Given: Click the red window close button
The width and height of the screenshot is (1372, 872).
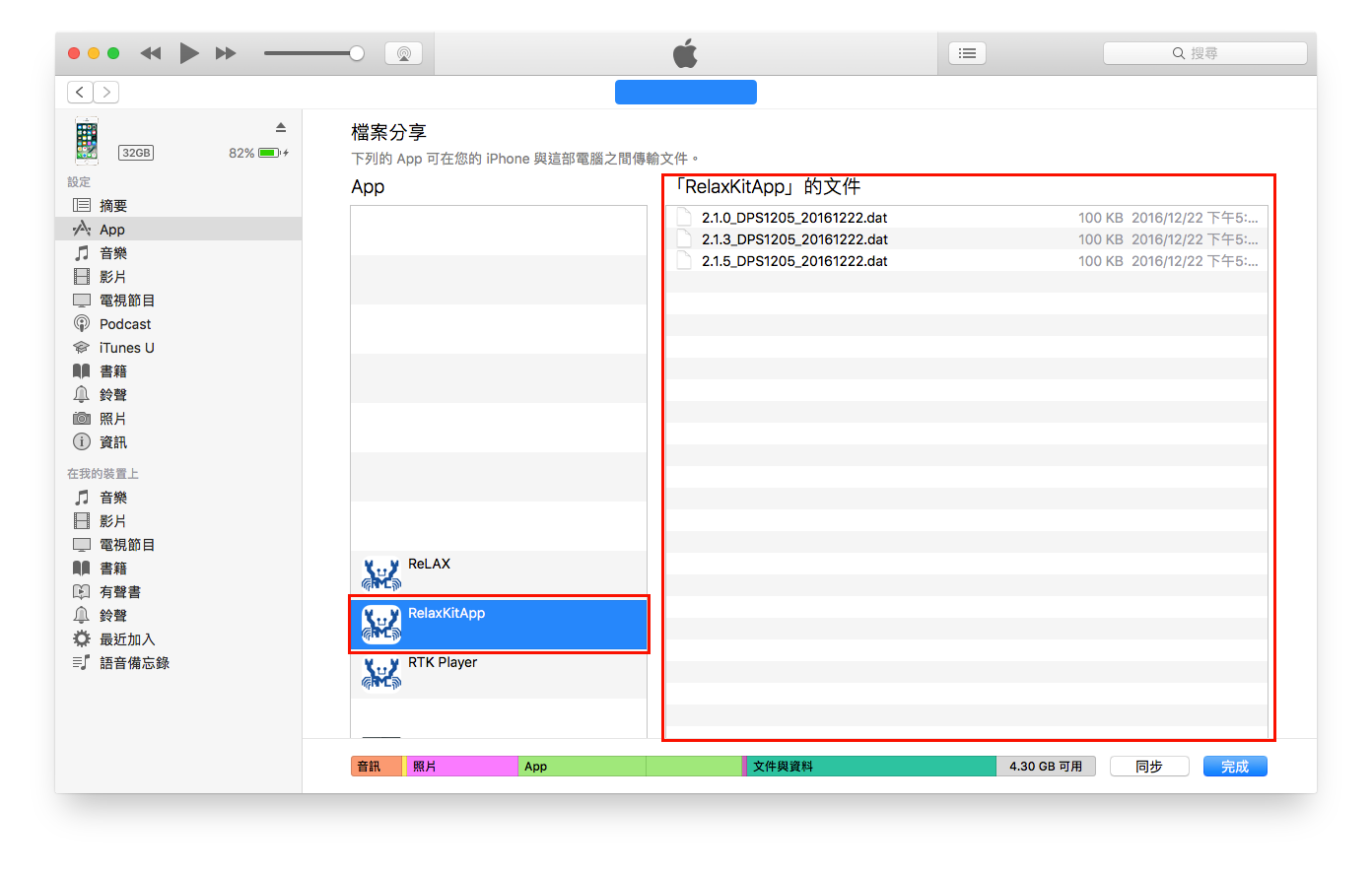Looking at the screenshot, I should tap(74, 53).
